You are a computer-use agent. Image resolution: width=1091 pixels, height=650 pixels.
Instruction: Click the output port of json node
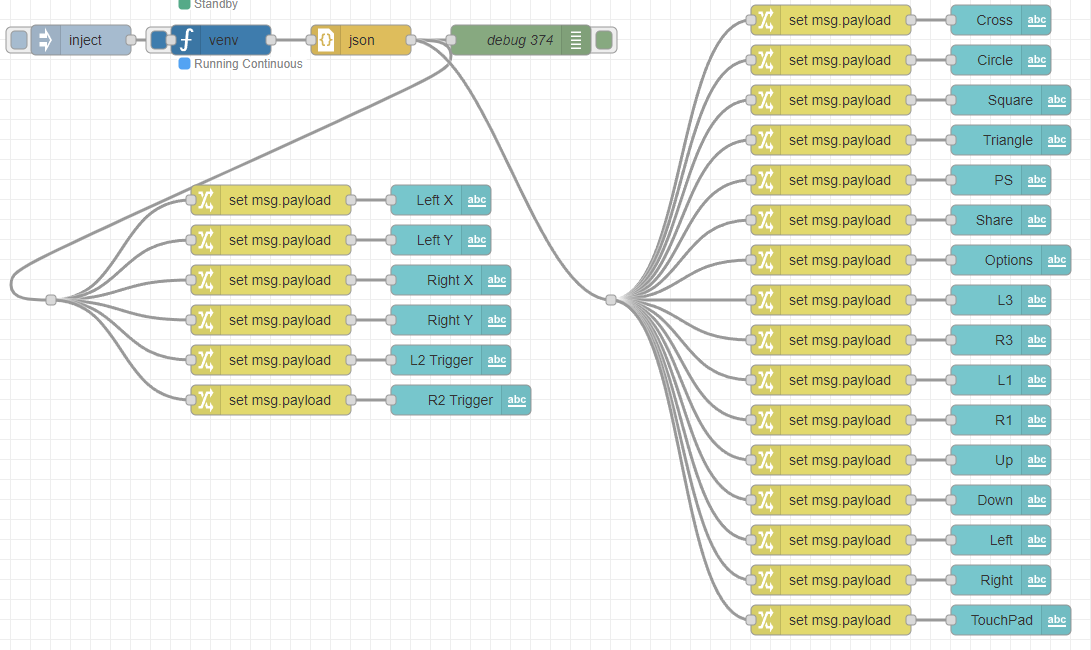(x=411, y=40)
